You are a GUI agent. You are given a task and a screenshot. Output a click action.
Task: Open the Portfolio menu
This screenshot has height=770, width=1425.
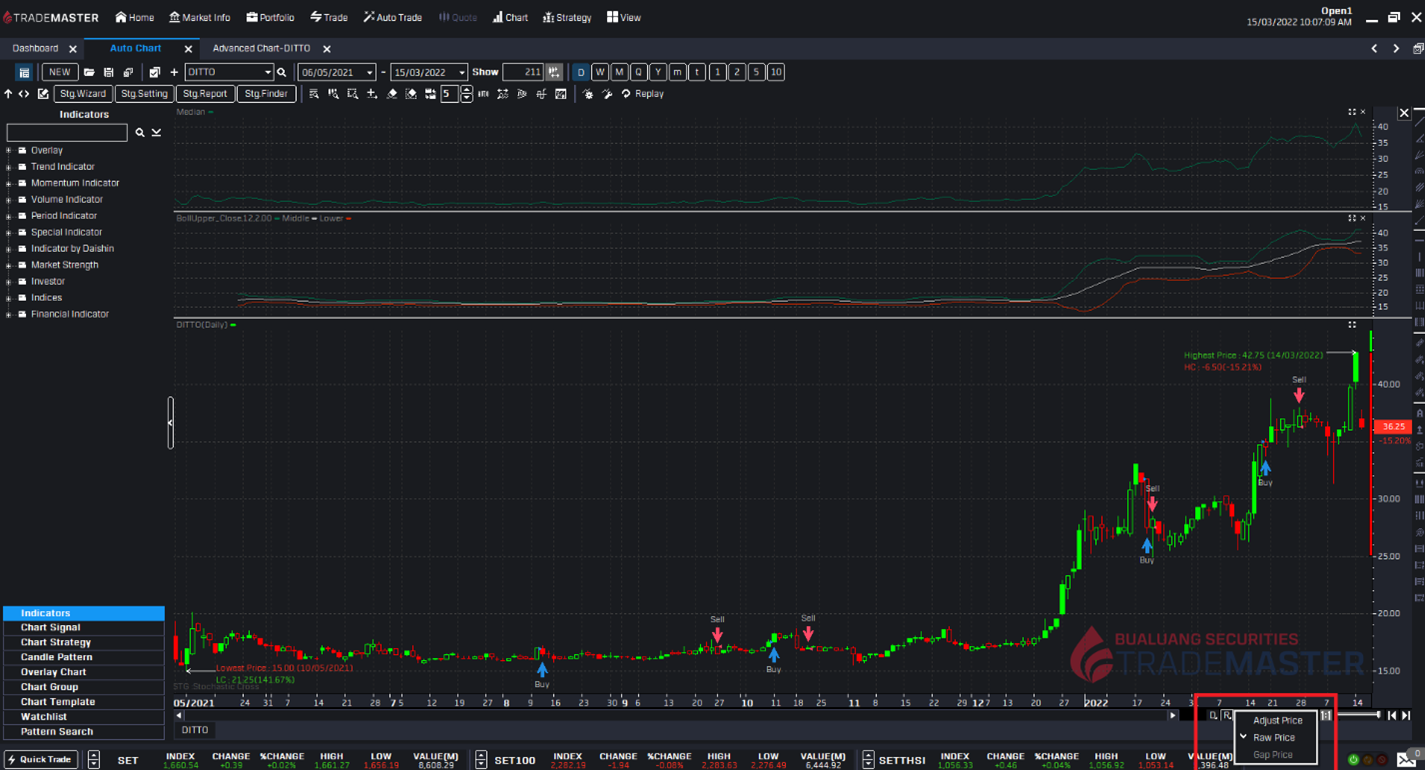pos(270,17)
